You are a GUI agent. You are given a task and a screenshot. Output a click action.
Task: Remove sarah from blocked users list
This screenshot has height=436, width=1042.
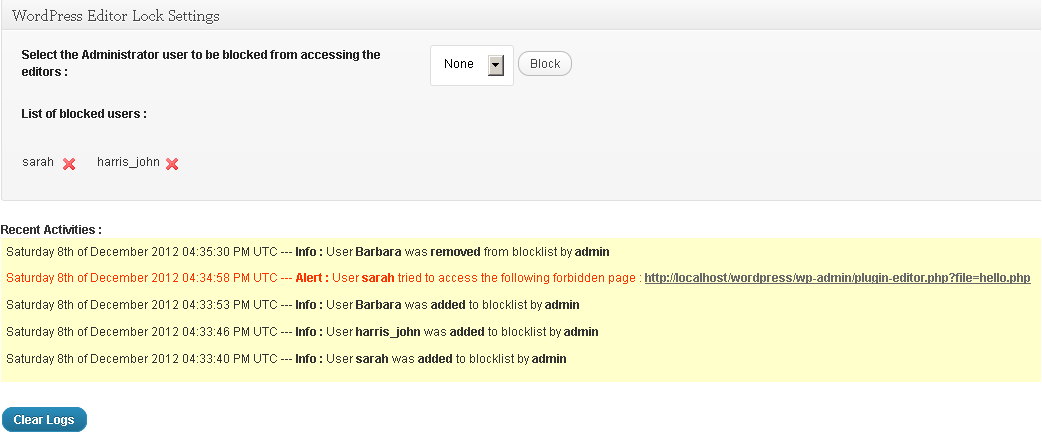coord(69,164)
